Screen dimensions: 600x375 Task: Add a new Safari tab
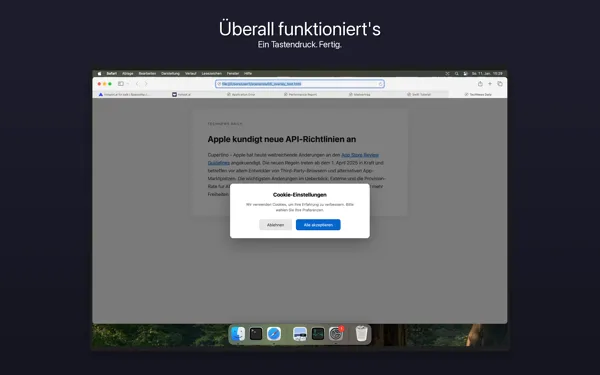pos(490,84)
